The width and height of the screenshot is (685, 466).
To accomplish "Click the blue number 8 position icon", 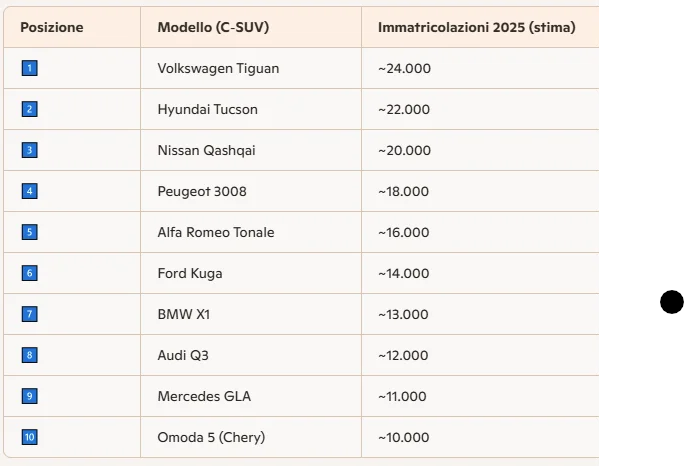I will point(29,355).
